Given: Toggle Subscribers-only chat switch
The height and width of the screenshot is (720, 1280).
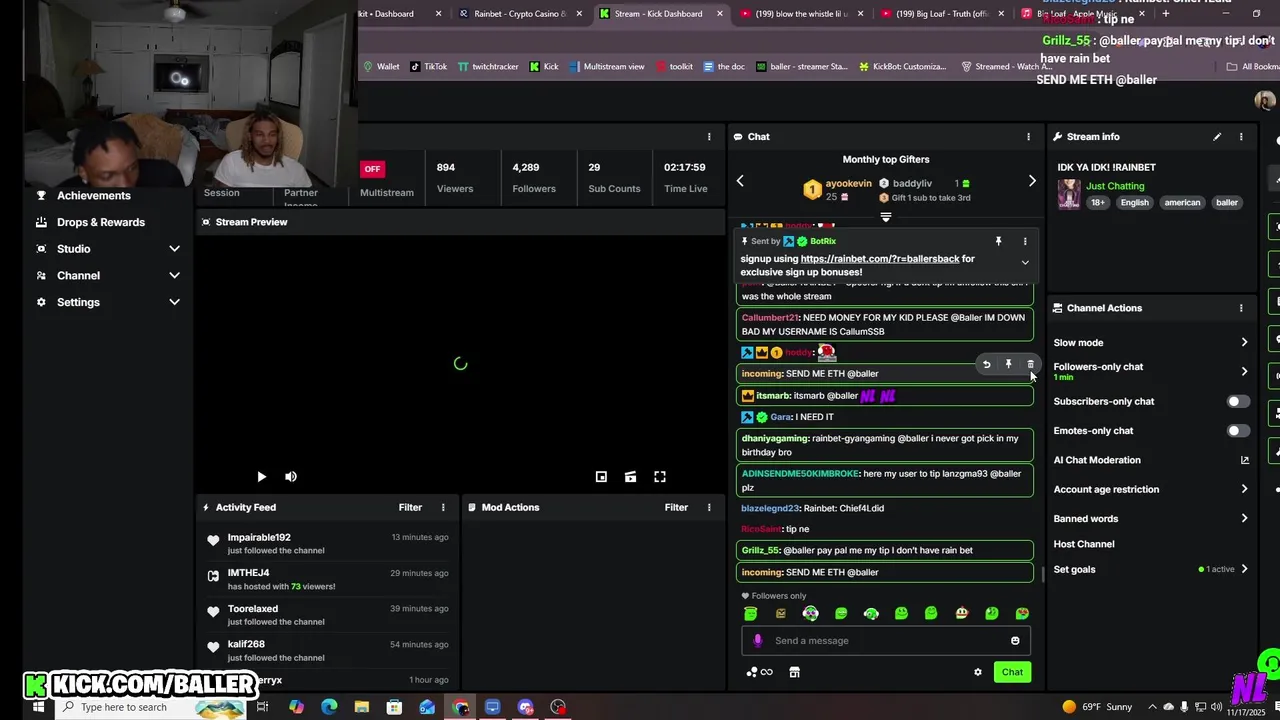Looking at the screenshot, I should 1238,401.
